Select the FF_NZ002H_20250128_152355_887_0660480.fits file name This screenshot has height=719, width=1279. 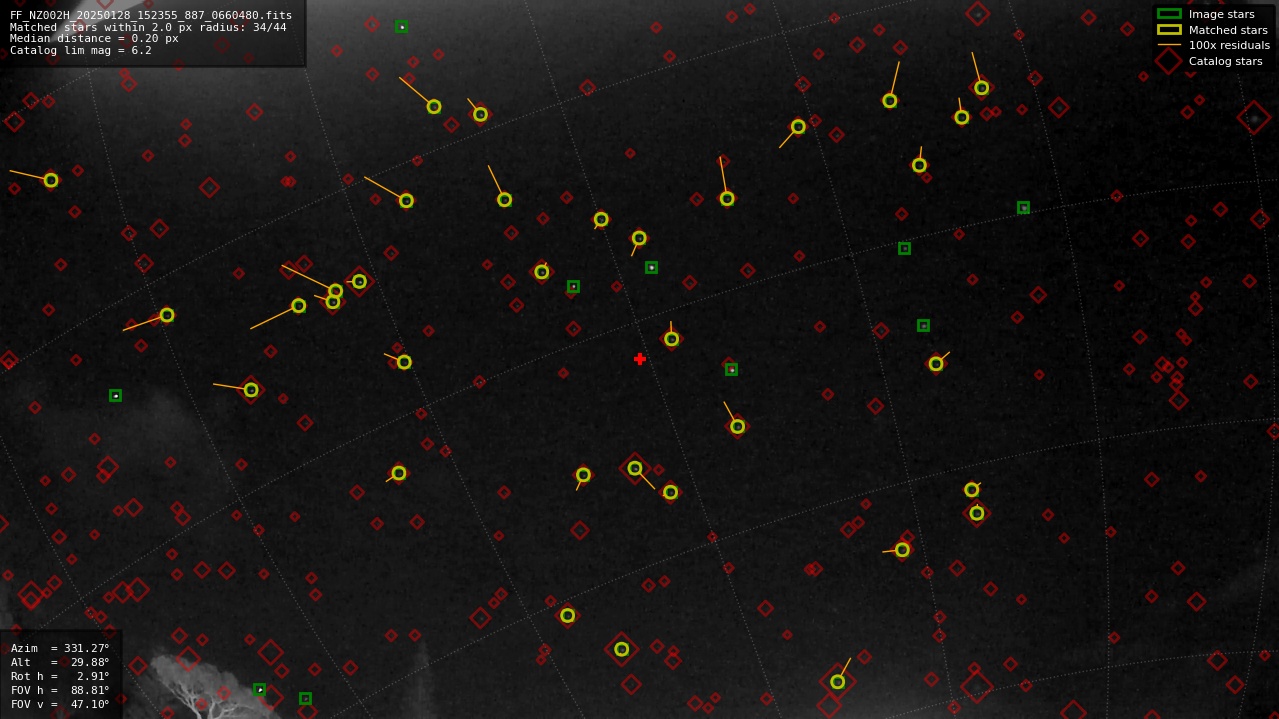[x=151, y=15]
